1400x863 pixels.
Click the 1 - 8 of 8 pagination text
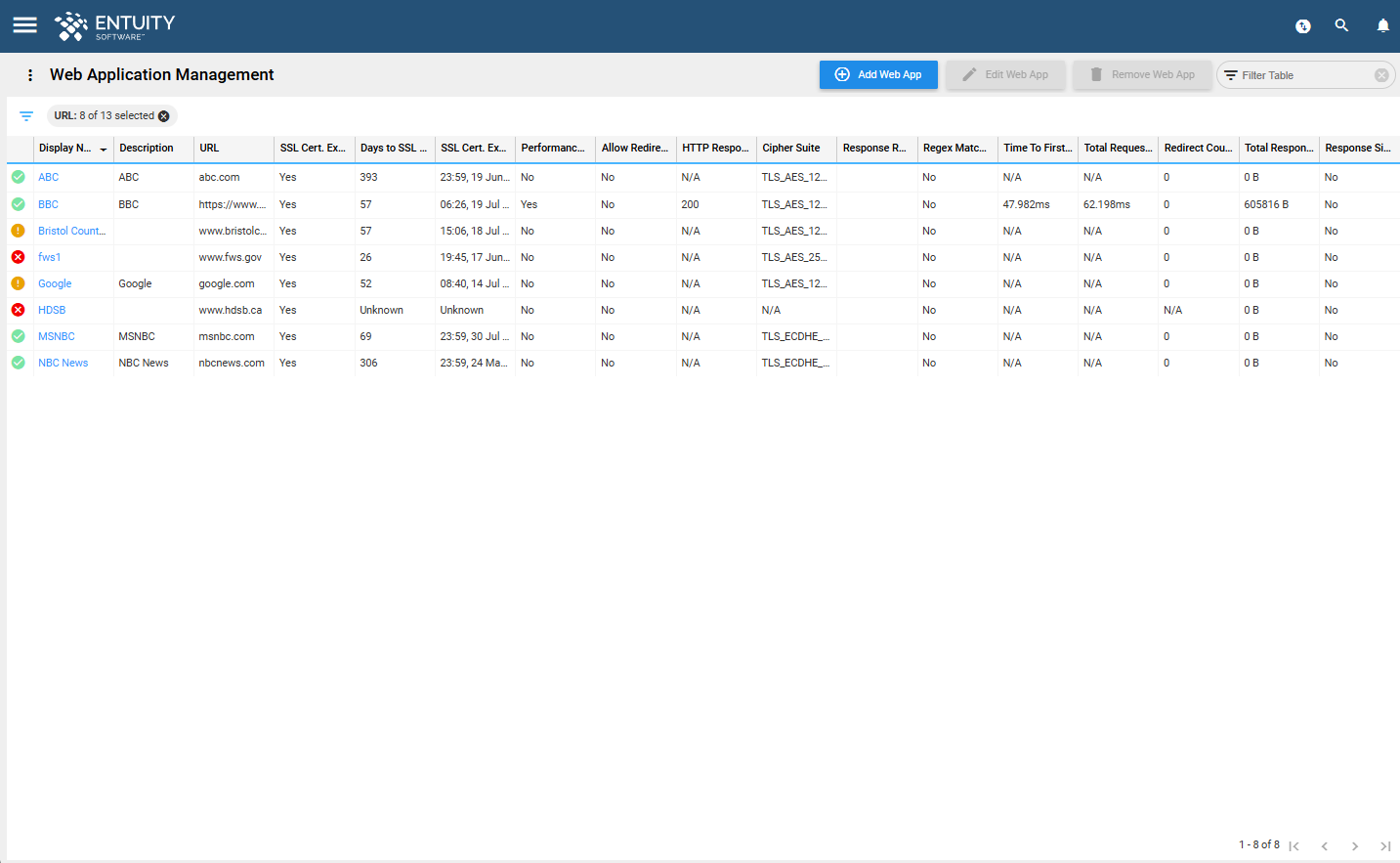tap(1259, 845)
